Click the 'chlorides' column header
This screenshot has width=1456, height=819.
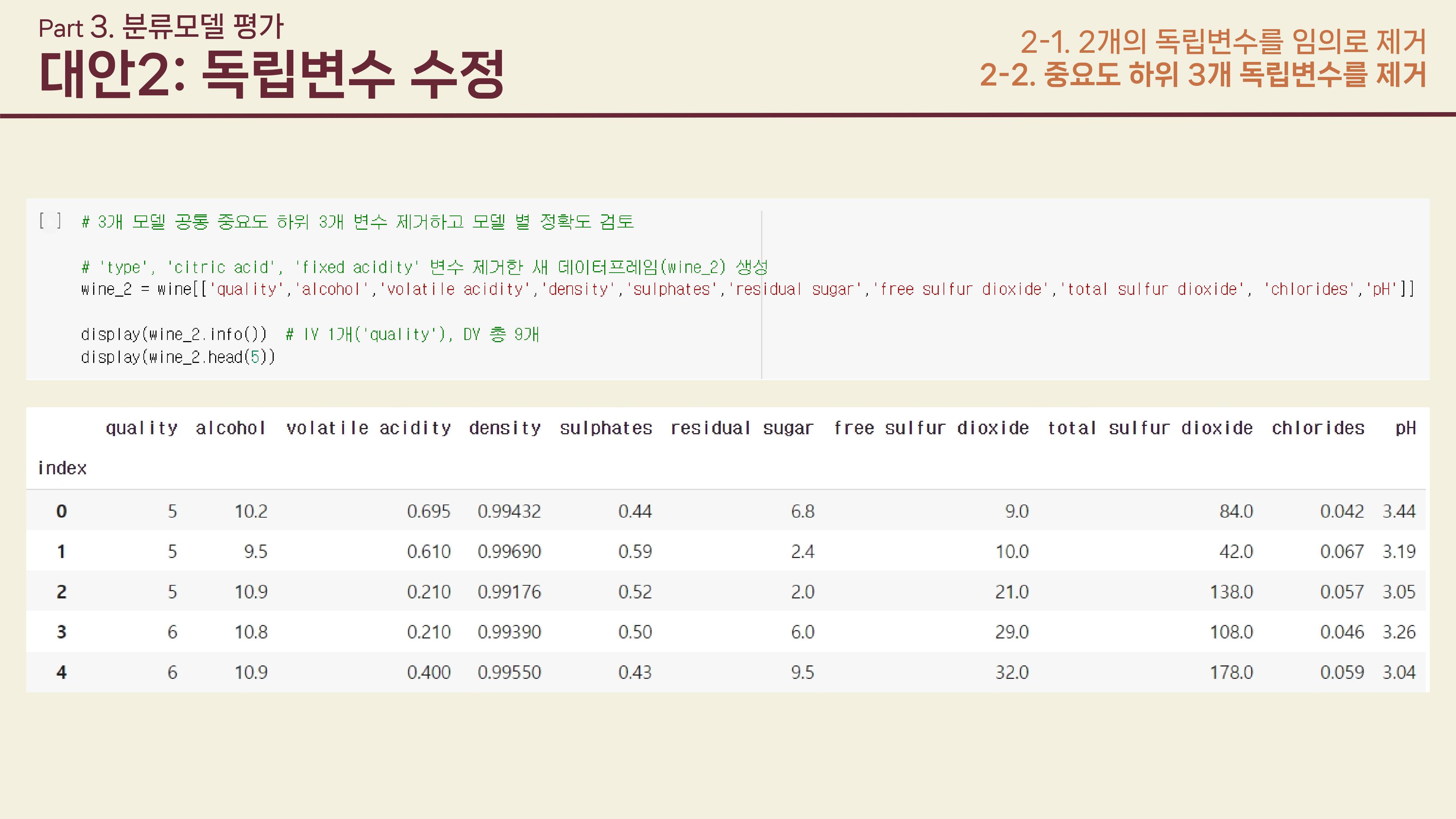pos(1318,428)
